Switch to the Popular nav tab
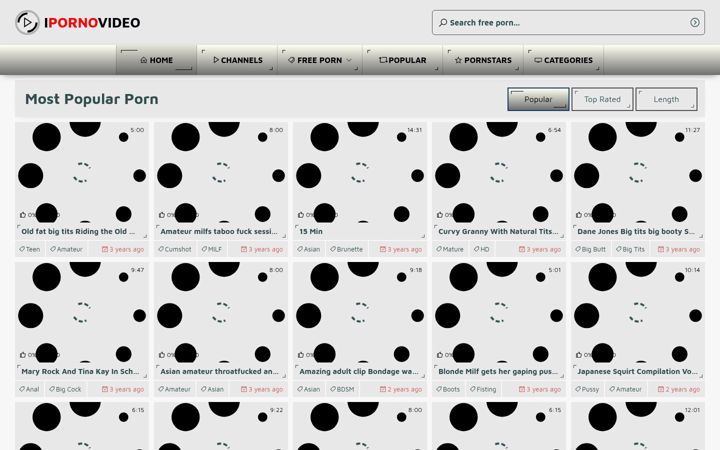This screenshot has width=720, height=450. (x=402, y=60)
